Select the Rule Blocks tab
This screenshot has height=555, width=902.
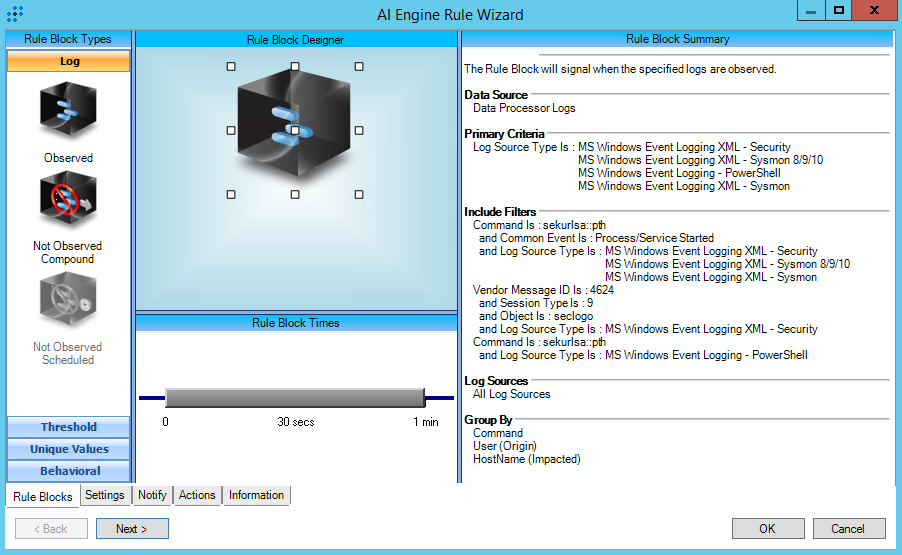43,496
